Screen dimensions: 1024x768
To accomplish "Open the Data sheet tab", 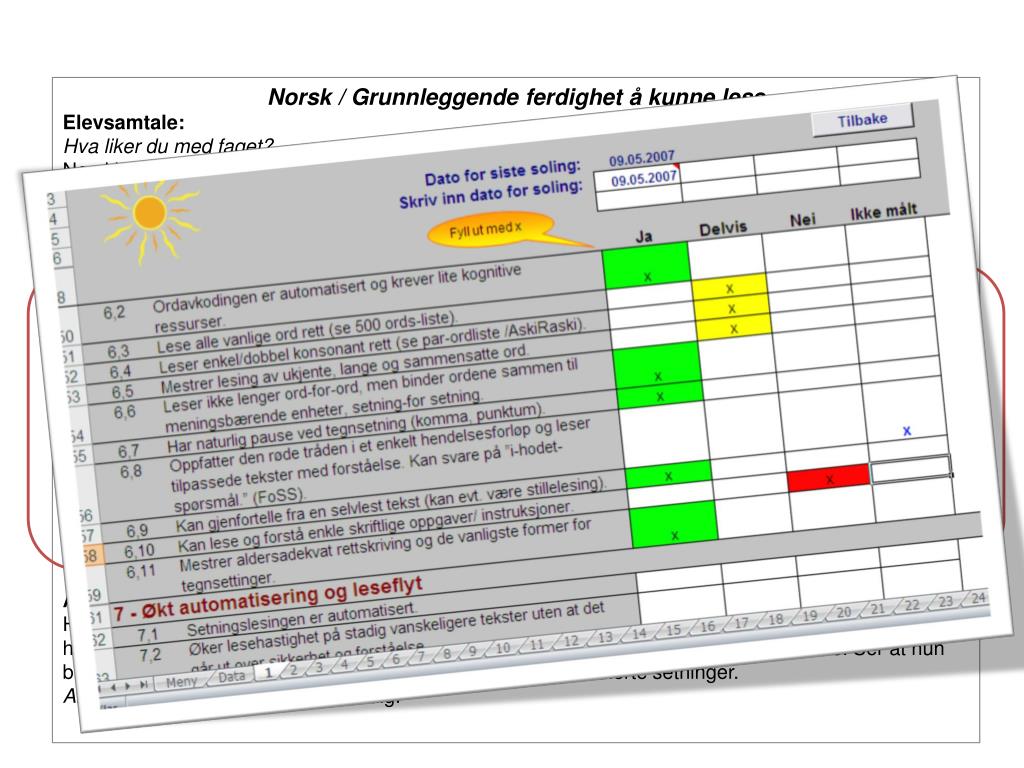I will pyautogui.click(x=231, y=677).
